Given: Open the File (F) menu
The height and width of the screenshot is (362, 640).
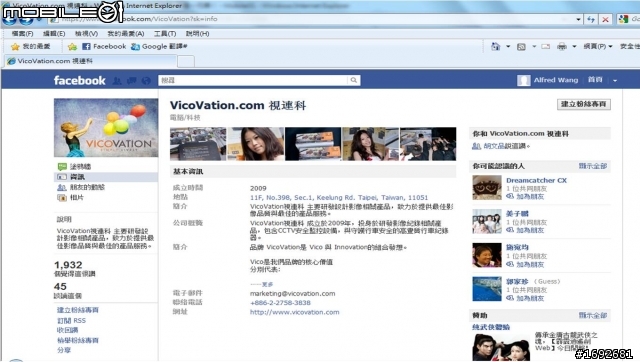Looking at the screenshot, I should click(x=22, y=33).
